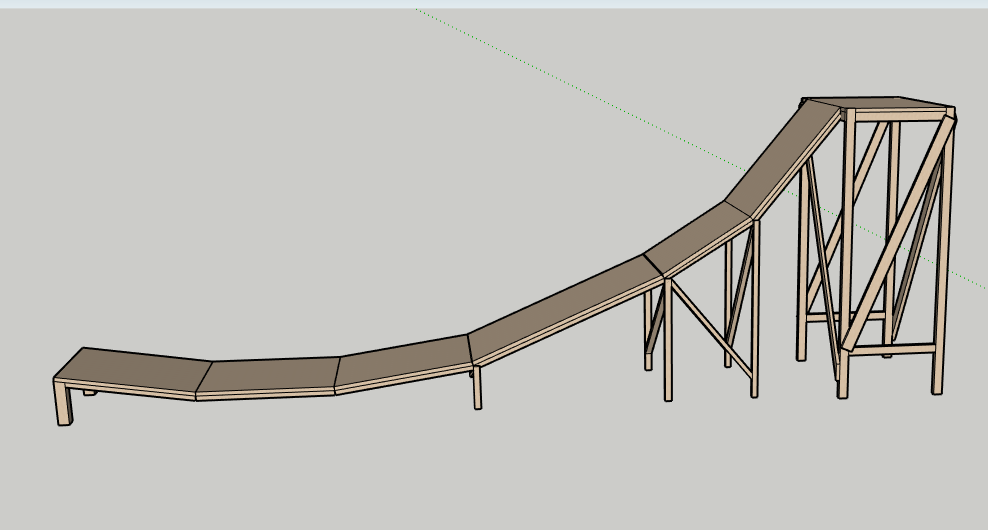Select the steepest ramp panel next to the tower
Screen dimensions: 988x530
click(x=783, y=161)
